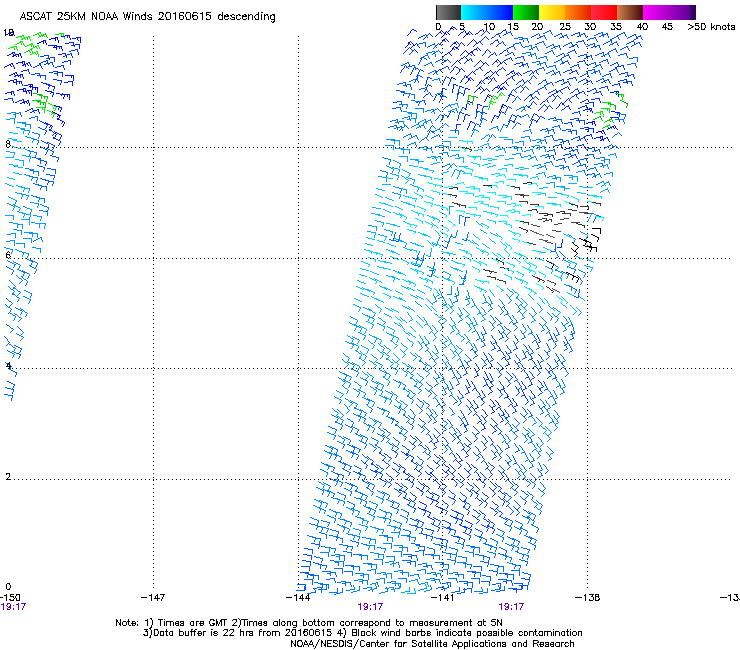Screen dimensions: 740x650
Task: Click longitude label -150 on bottom axis
Action: tap(10, 598)
